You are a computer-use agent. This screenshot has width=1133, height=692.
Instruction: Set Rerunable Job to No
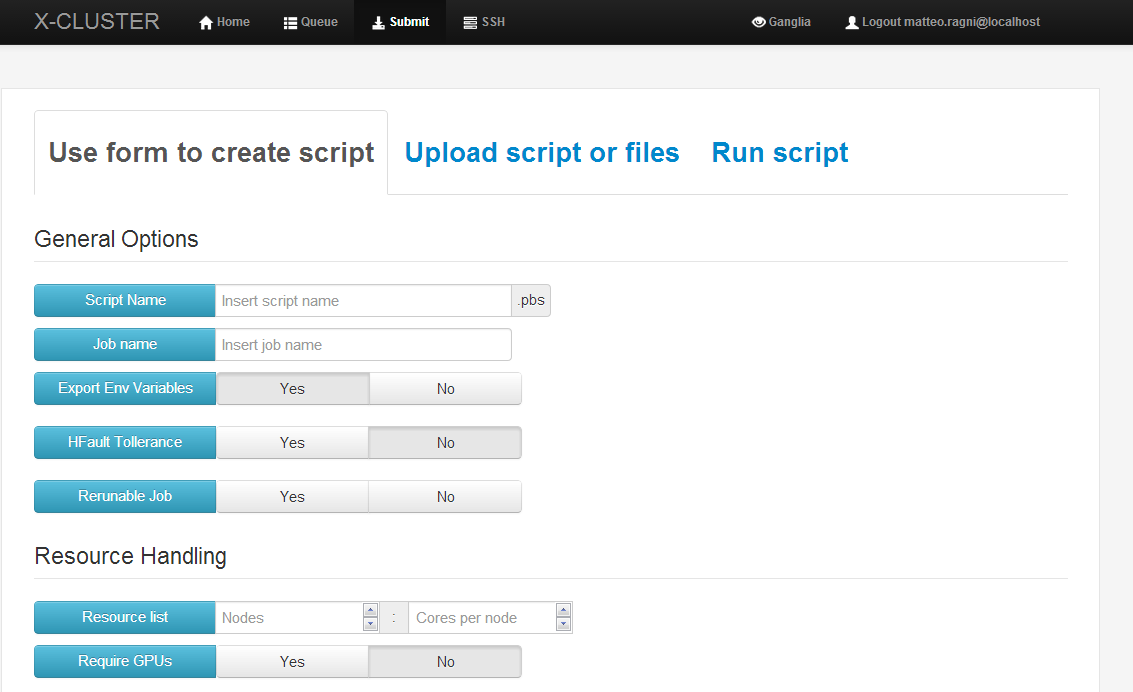tap(445, 497)
